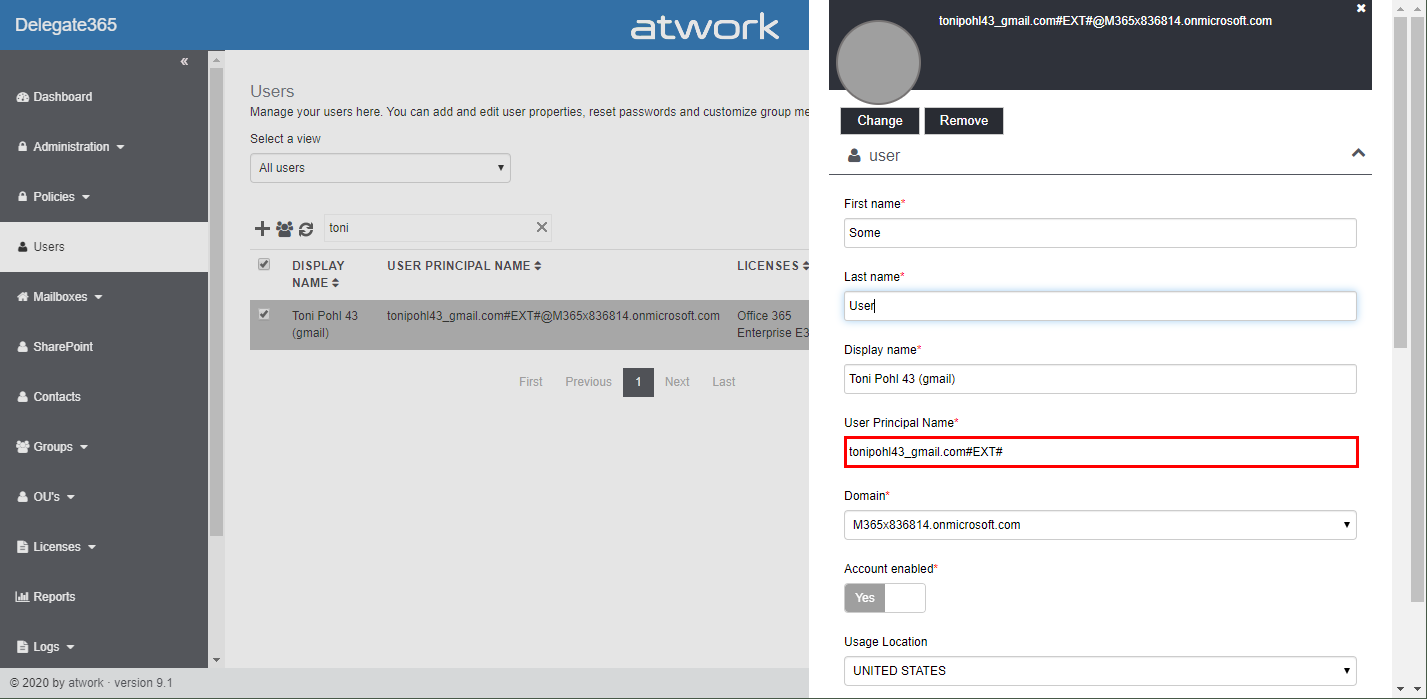The height and width of the screenshot is (699, 1427).
Task: Click the Office 365 Enterprise E3 license cell
Action: 772,324
